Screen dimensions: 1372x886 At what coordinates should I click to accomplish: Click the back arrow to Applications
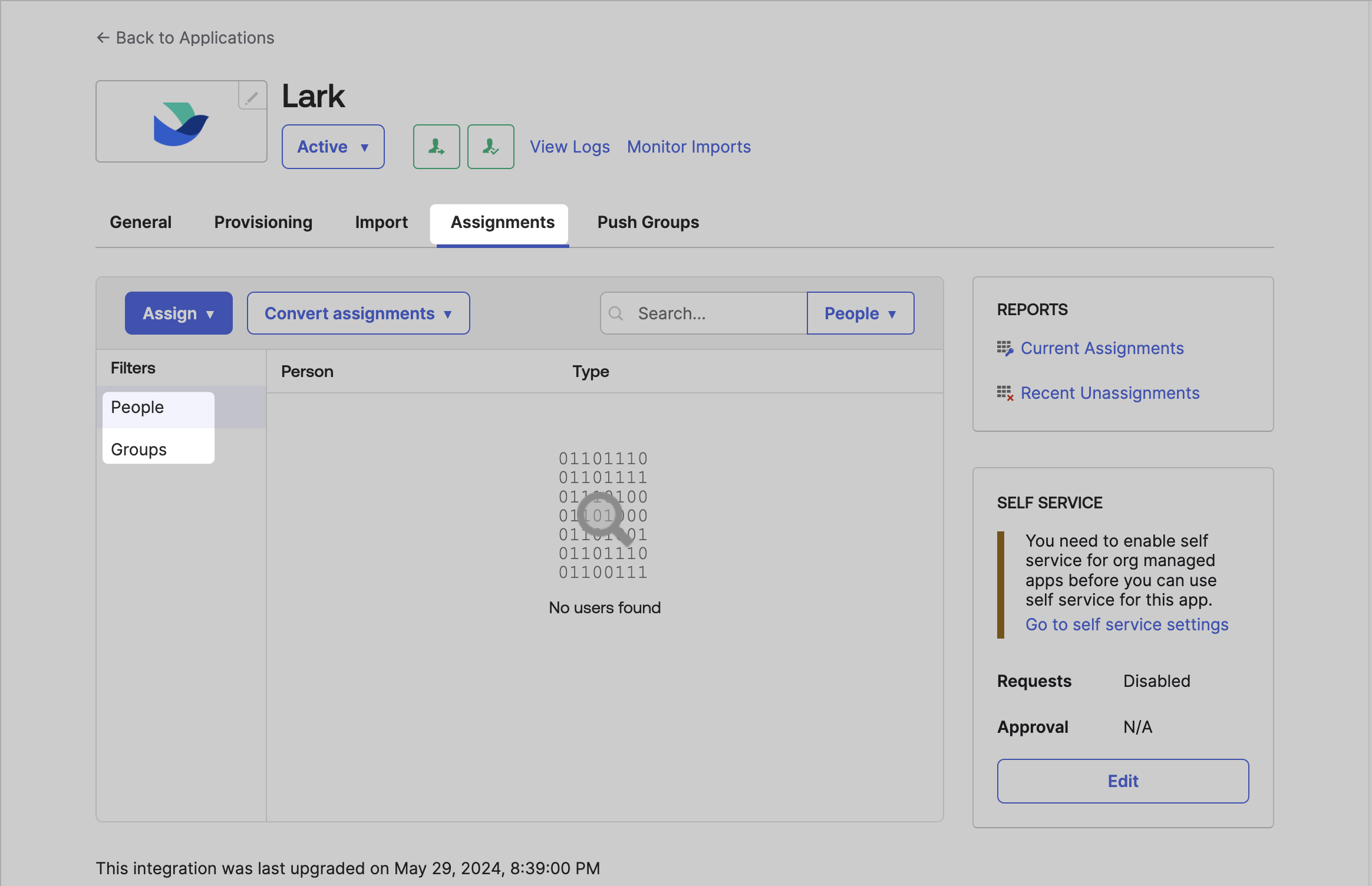point(104,37)
